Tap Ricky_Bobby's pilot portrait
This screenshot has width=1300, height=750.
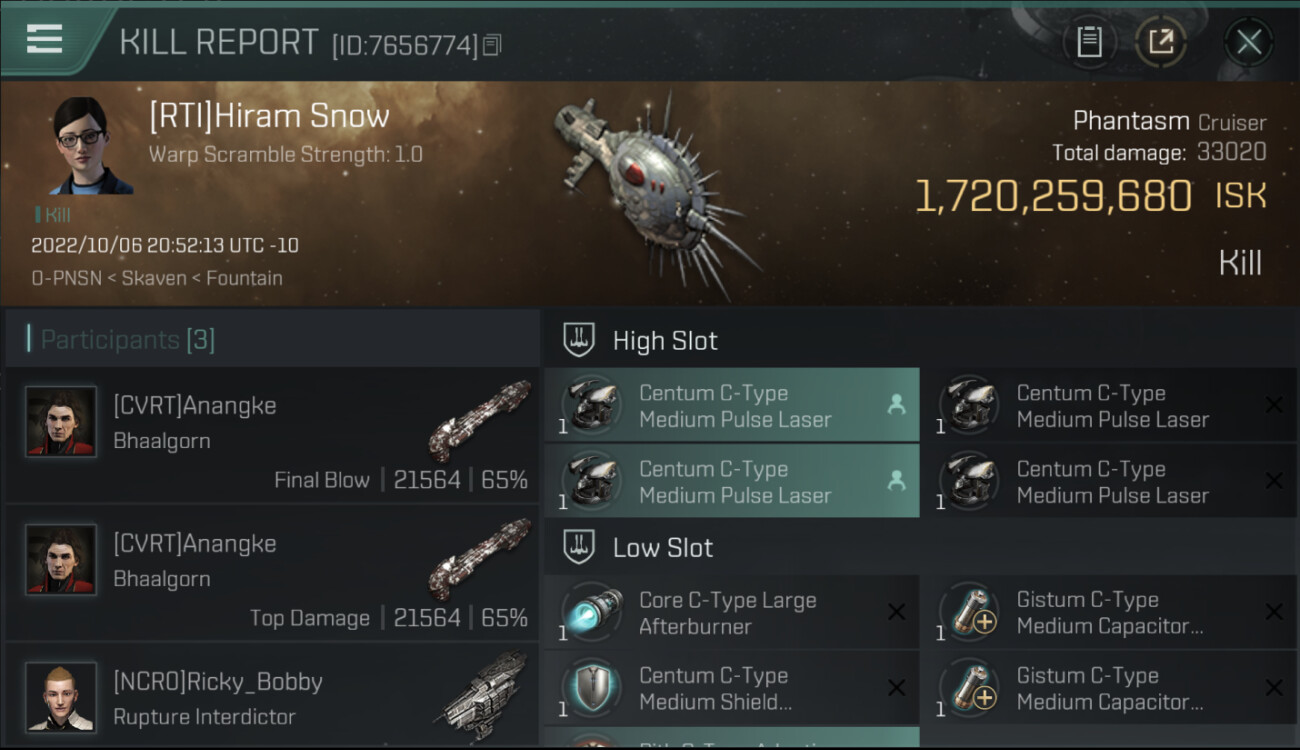click(x=61, y=696)
